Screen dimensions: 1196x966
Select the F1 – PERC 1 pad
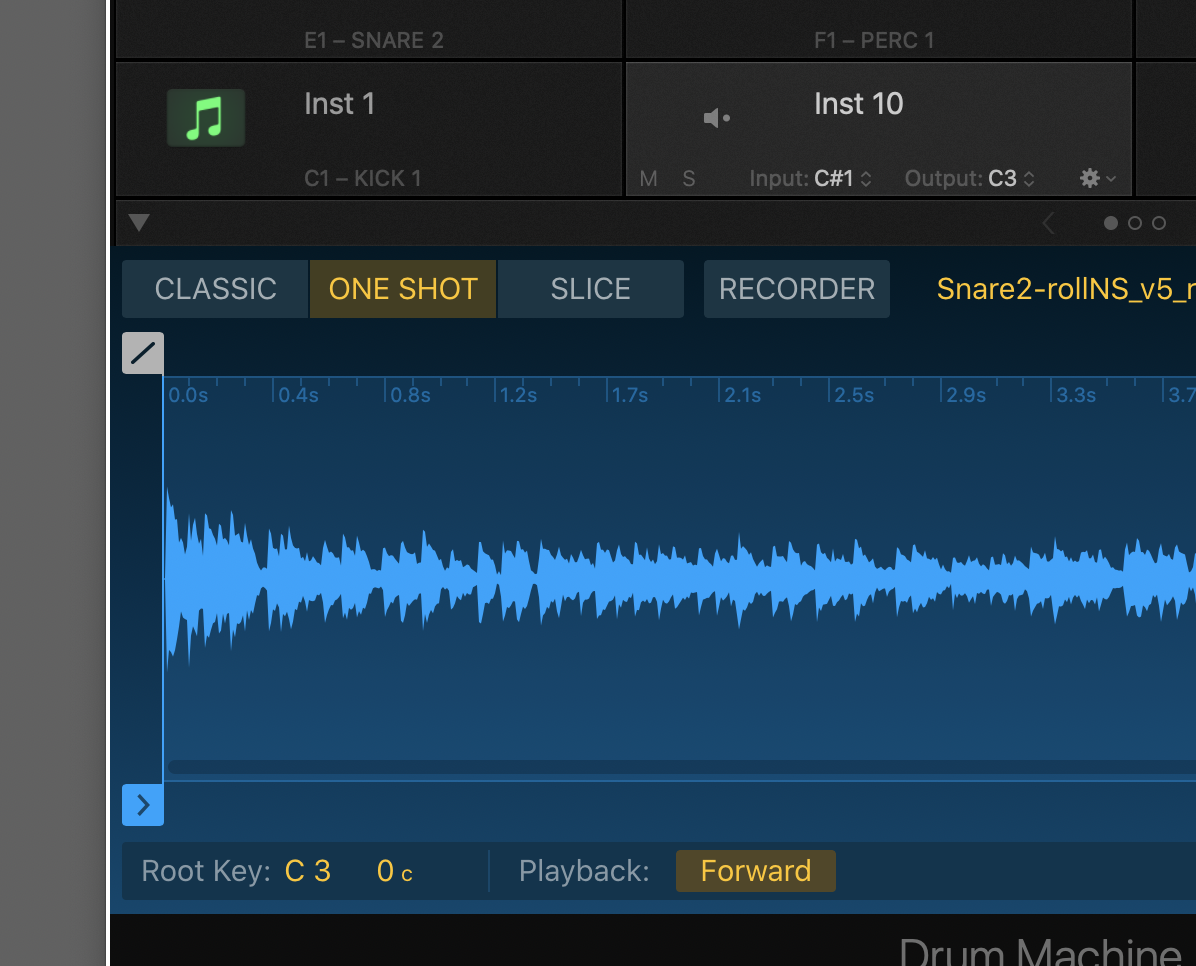pos(879,29)
